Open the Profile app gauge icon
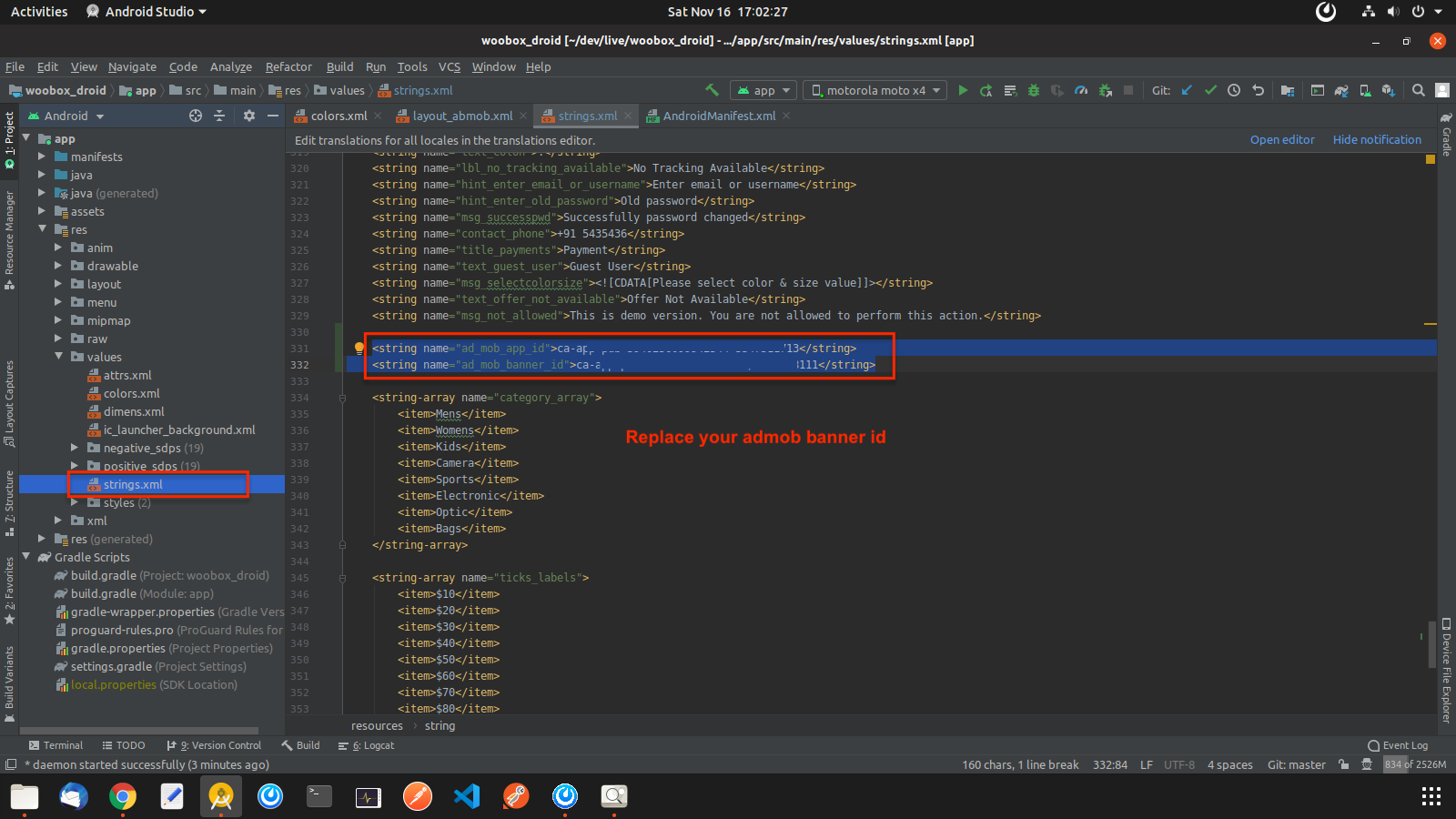The width and height of the screenshot is (1456, 819). coord(1081,90)
